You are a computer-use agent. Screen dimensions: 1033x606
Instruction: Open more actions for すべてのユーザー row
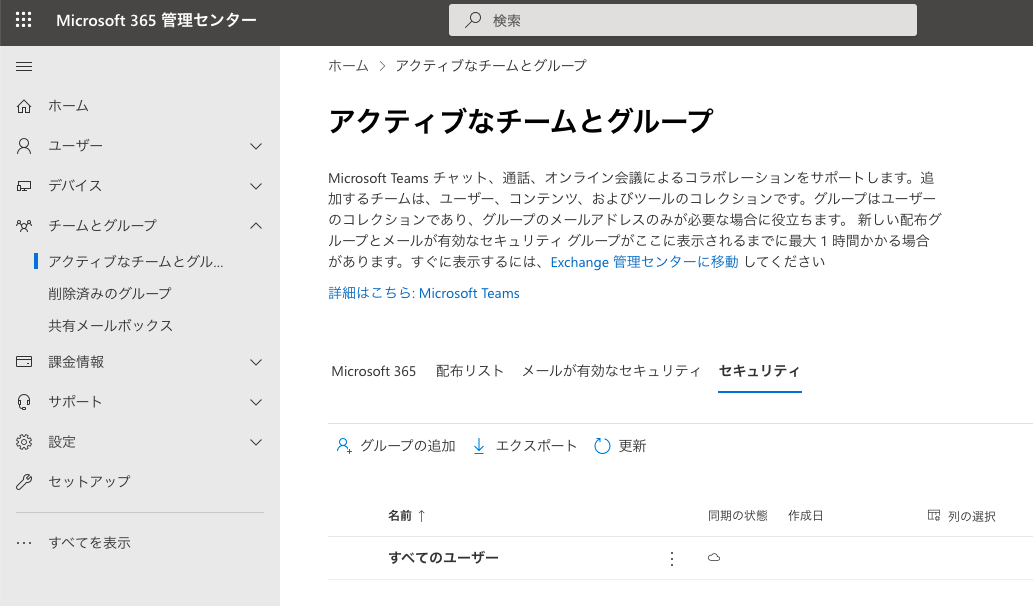pos(671,559)
